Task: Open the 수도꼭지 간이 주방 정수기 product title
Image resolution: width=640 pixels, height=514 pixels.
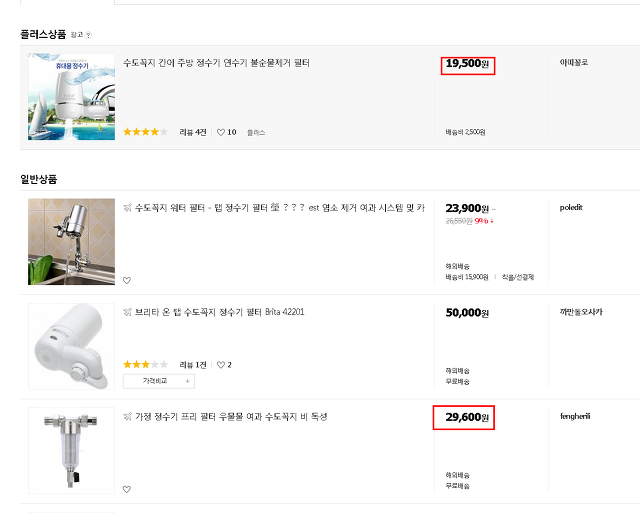Action: [216, 63]
